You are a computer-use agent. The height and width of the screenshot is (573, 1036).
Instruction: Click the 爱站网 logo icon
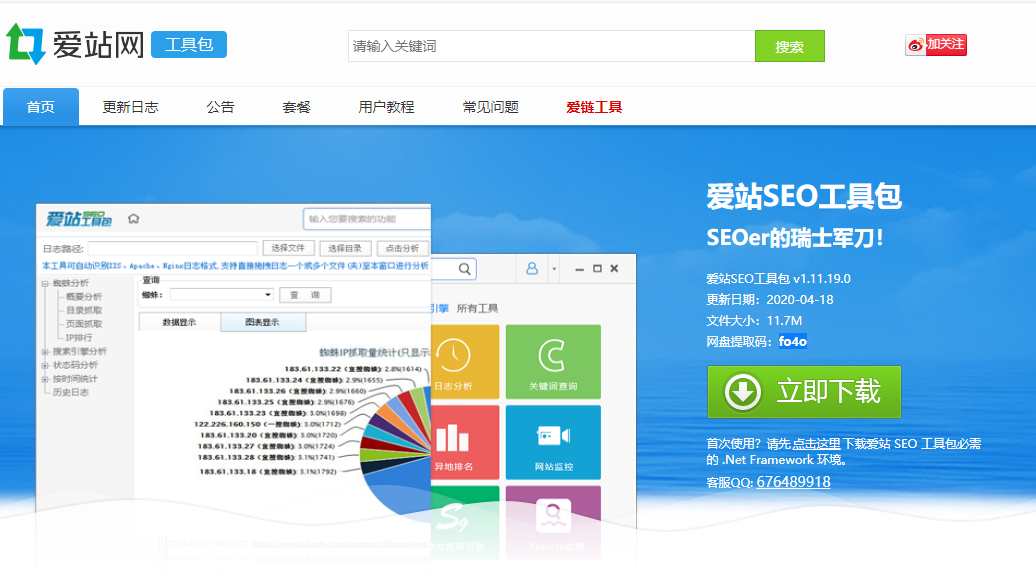(26, 44)
